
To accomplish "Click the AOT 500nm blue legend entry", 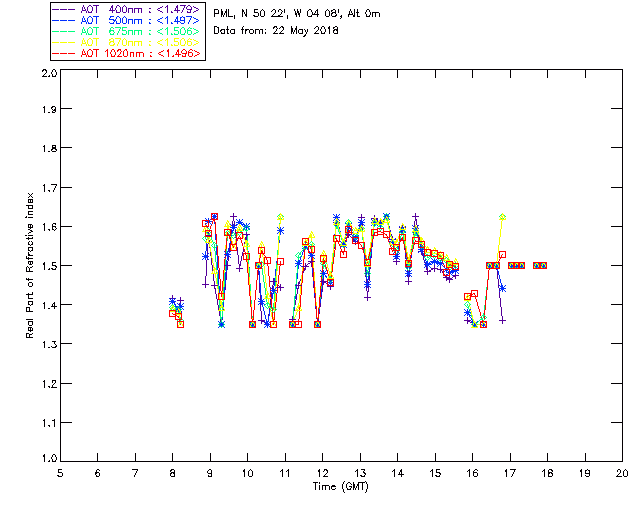I will coord(126,20).
